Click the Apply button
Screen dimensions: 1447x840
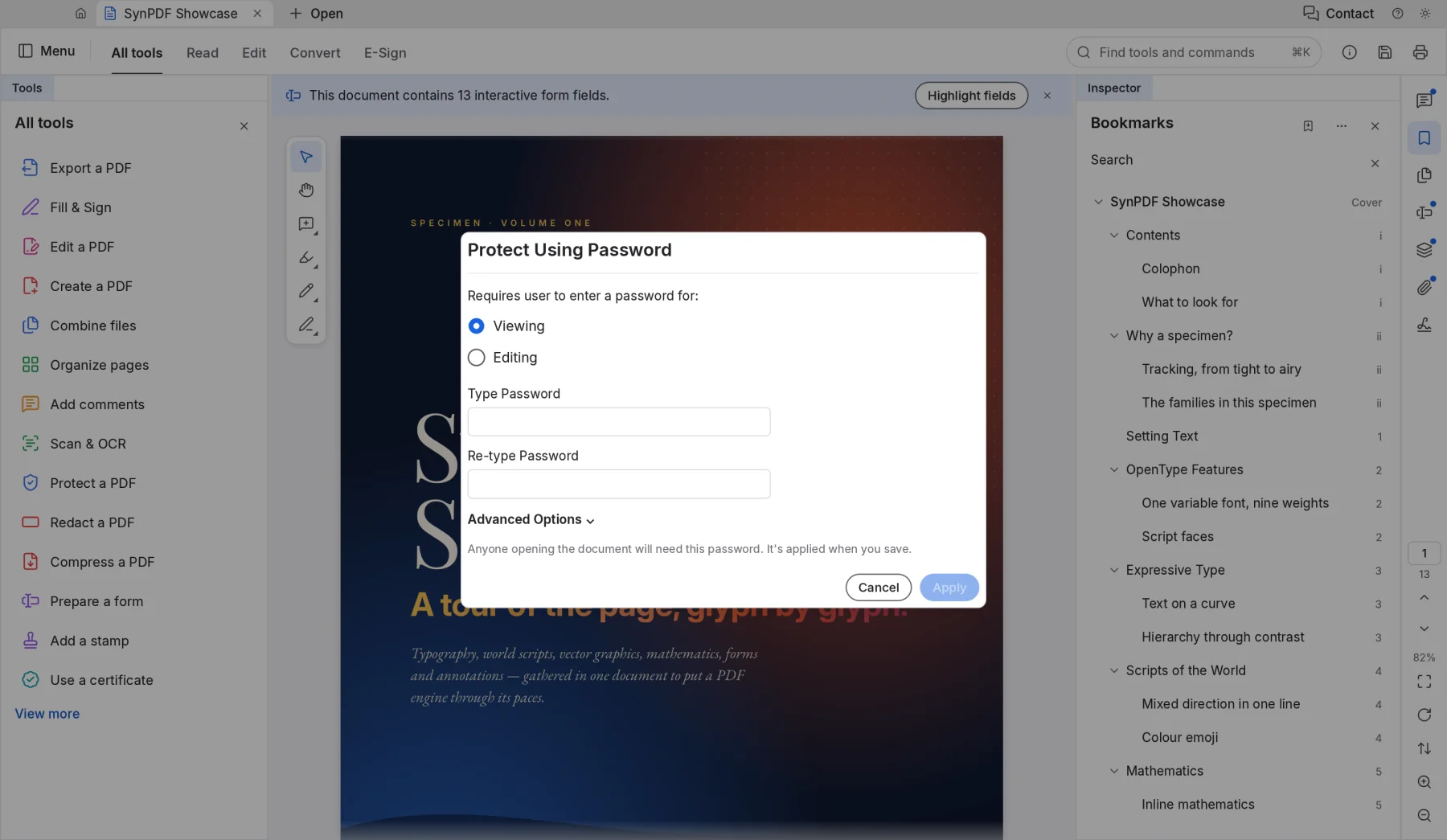(949, 588)
